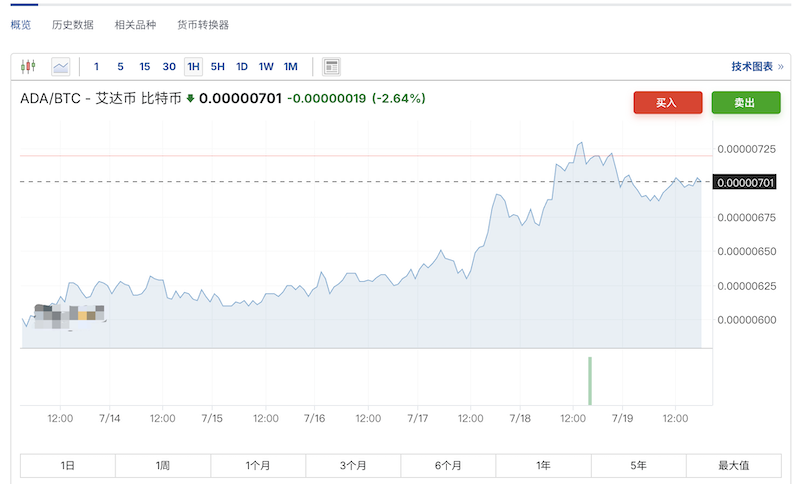
Task: Switch to candlestick chart type
Action: (28, 67)
